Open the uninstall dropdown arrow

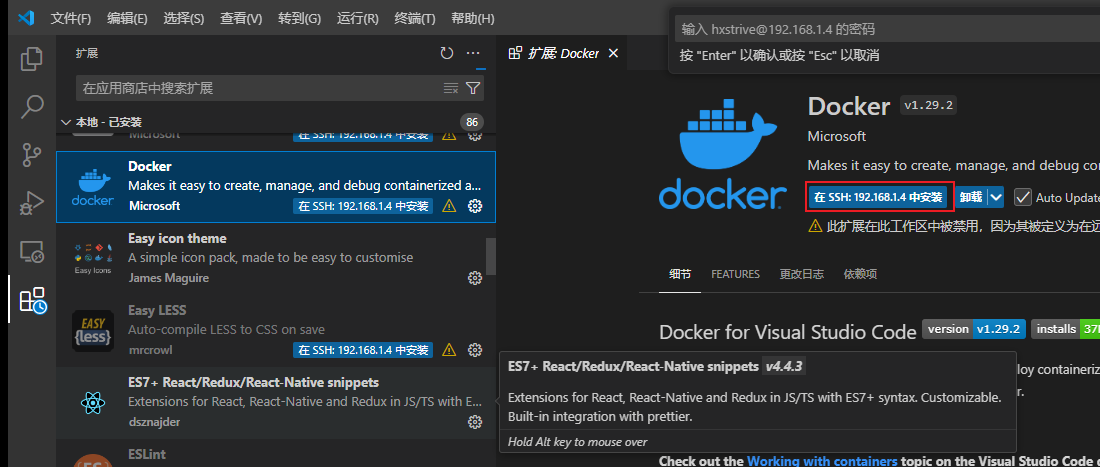click(996, 197)
